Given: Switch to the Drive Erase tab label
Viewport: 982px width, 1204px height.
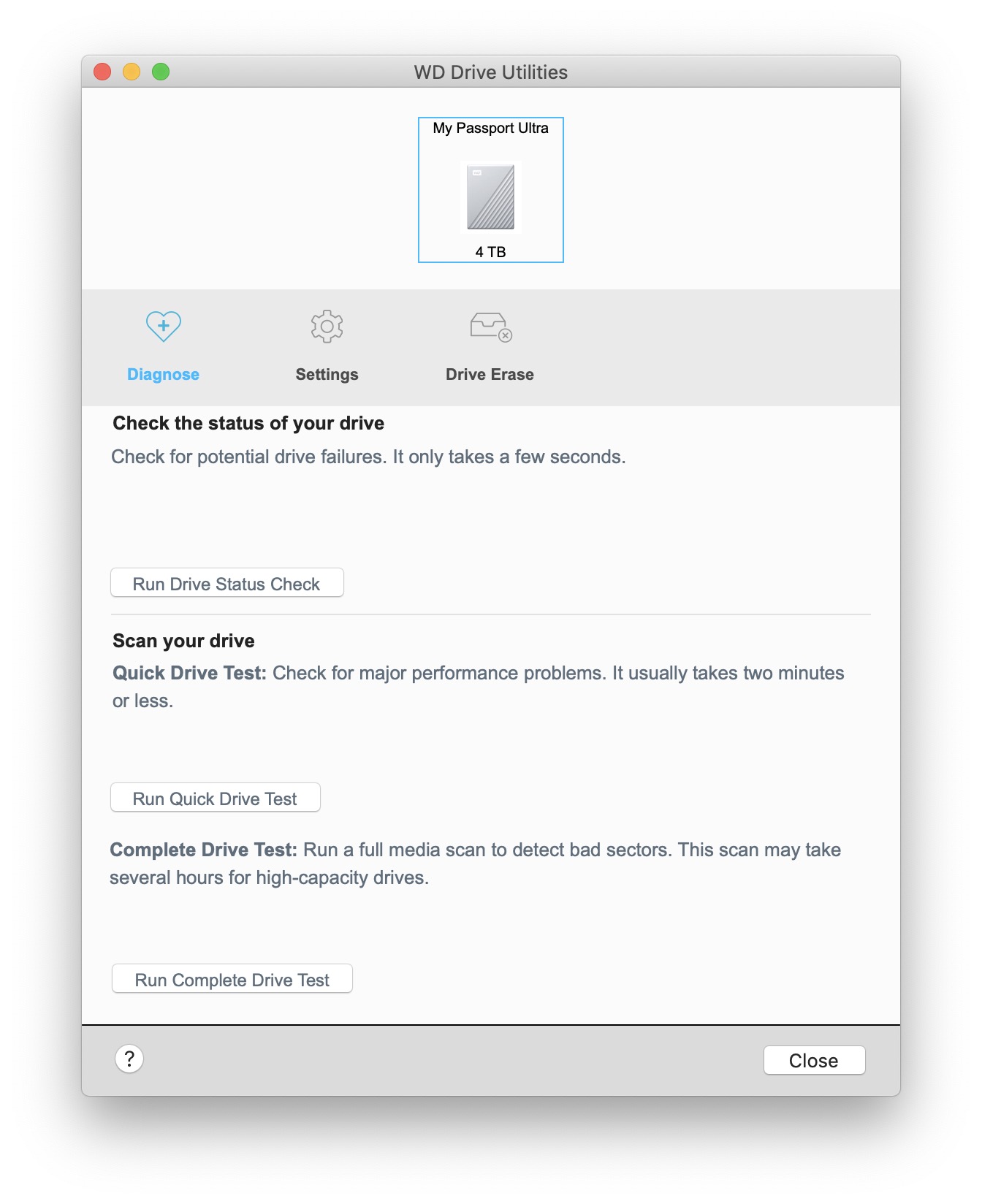Looking at the screenshot, I should [490, 375].
